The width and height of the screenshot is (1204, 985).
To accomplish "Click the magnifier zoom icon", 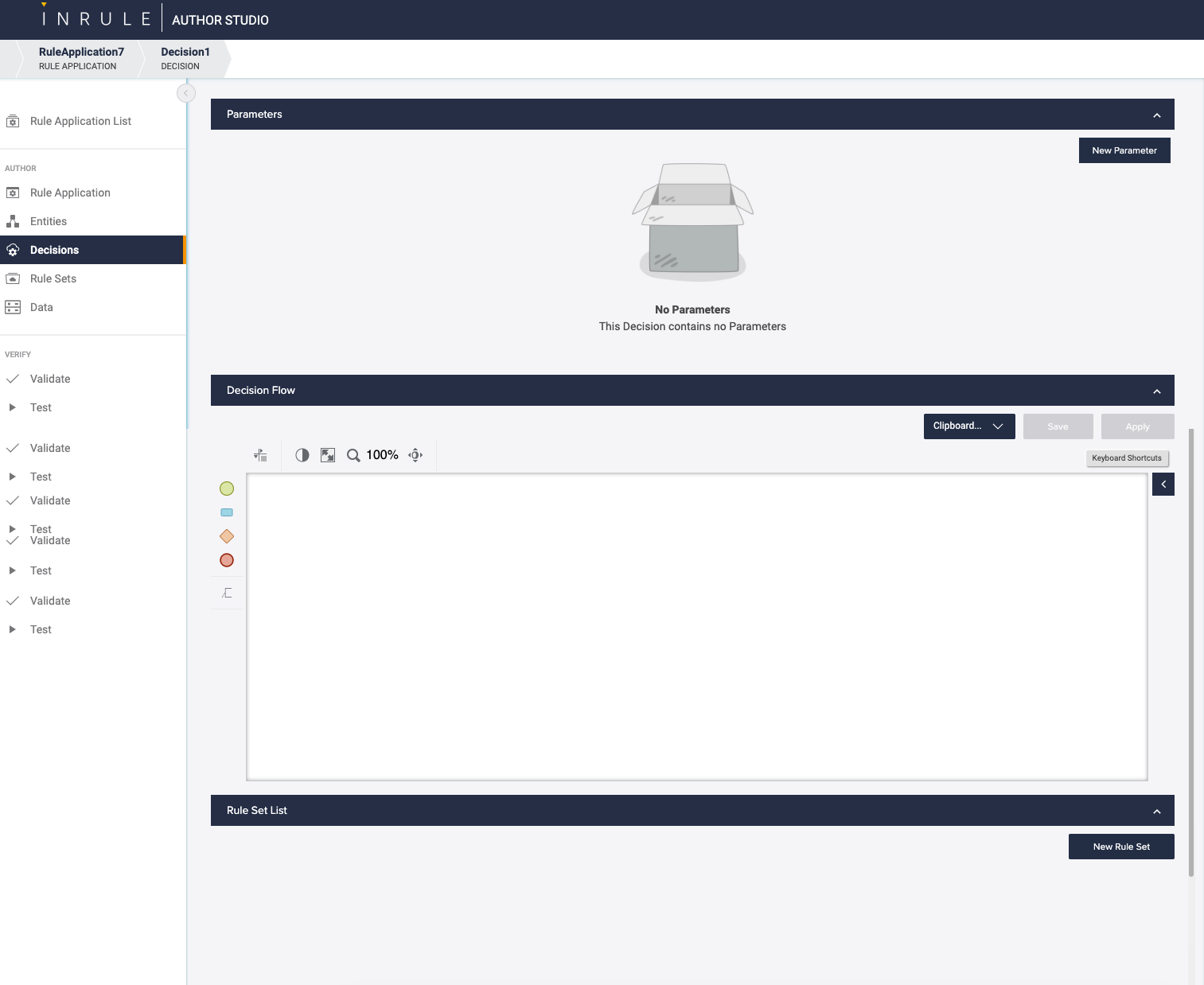I will (x=353, y=455).
